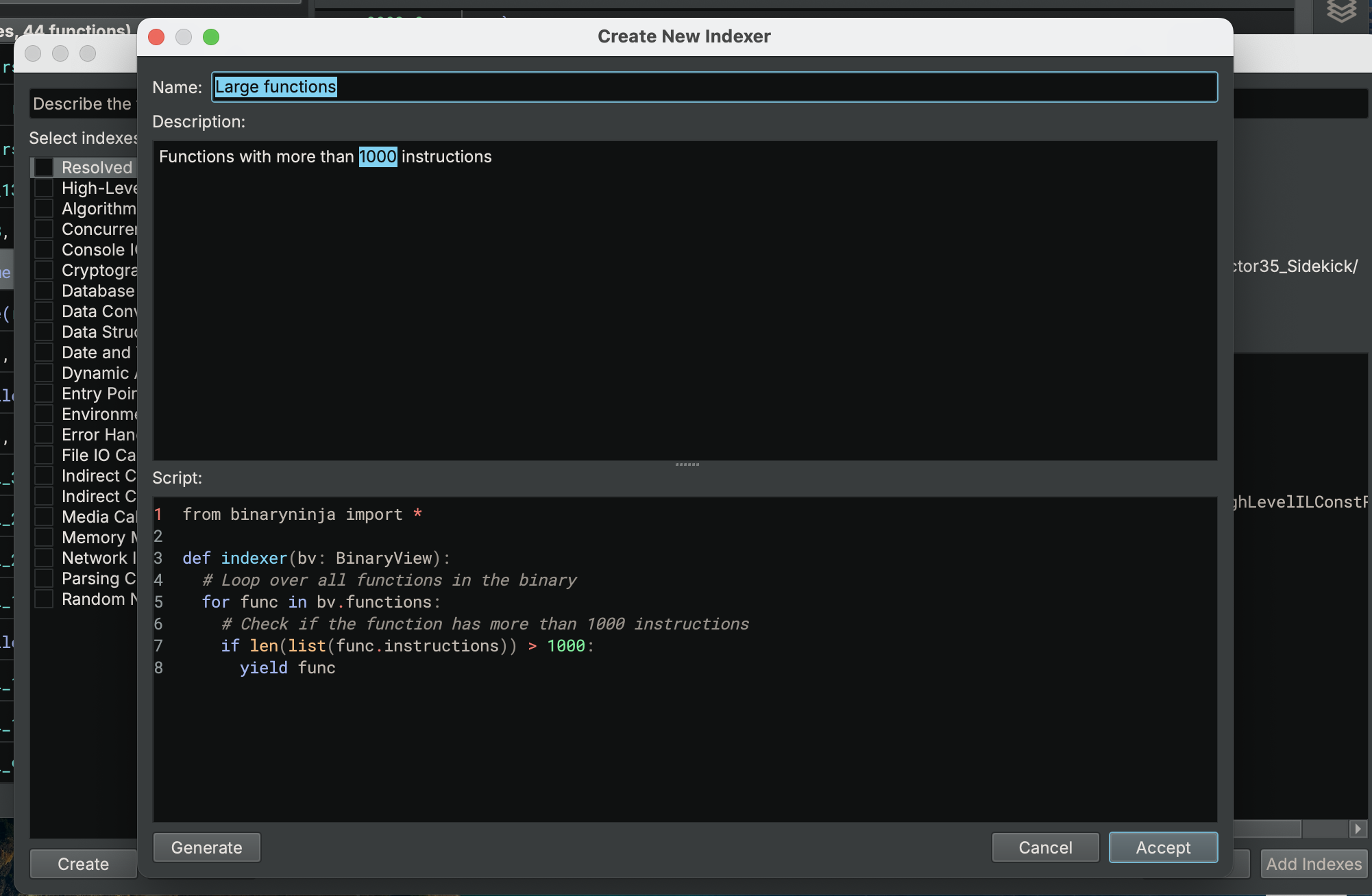Check the Resolved index checkbox

44,167
